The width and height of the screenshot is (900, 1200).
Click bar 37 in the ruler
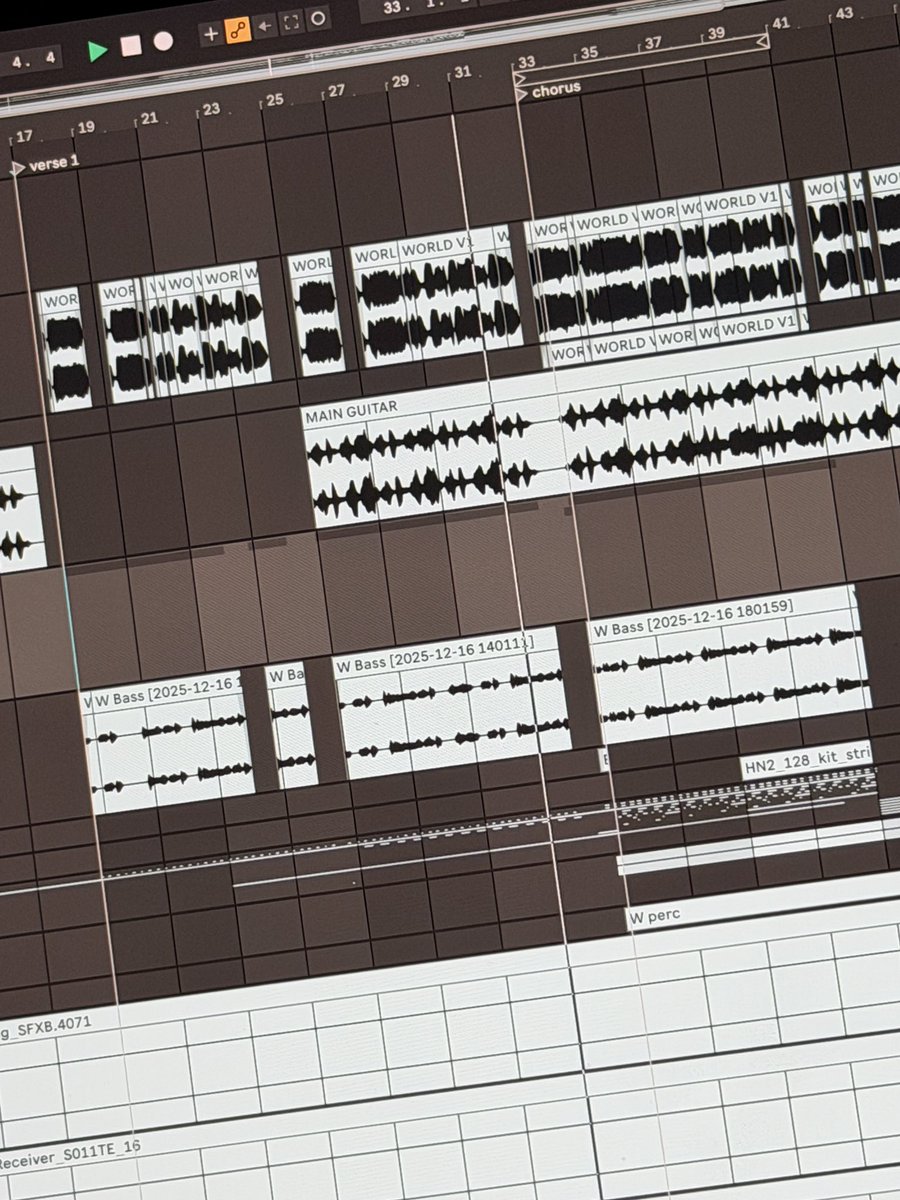click(653, 43)
